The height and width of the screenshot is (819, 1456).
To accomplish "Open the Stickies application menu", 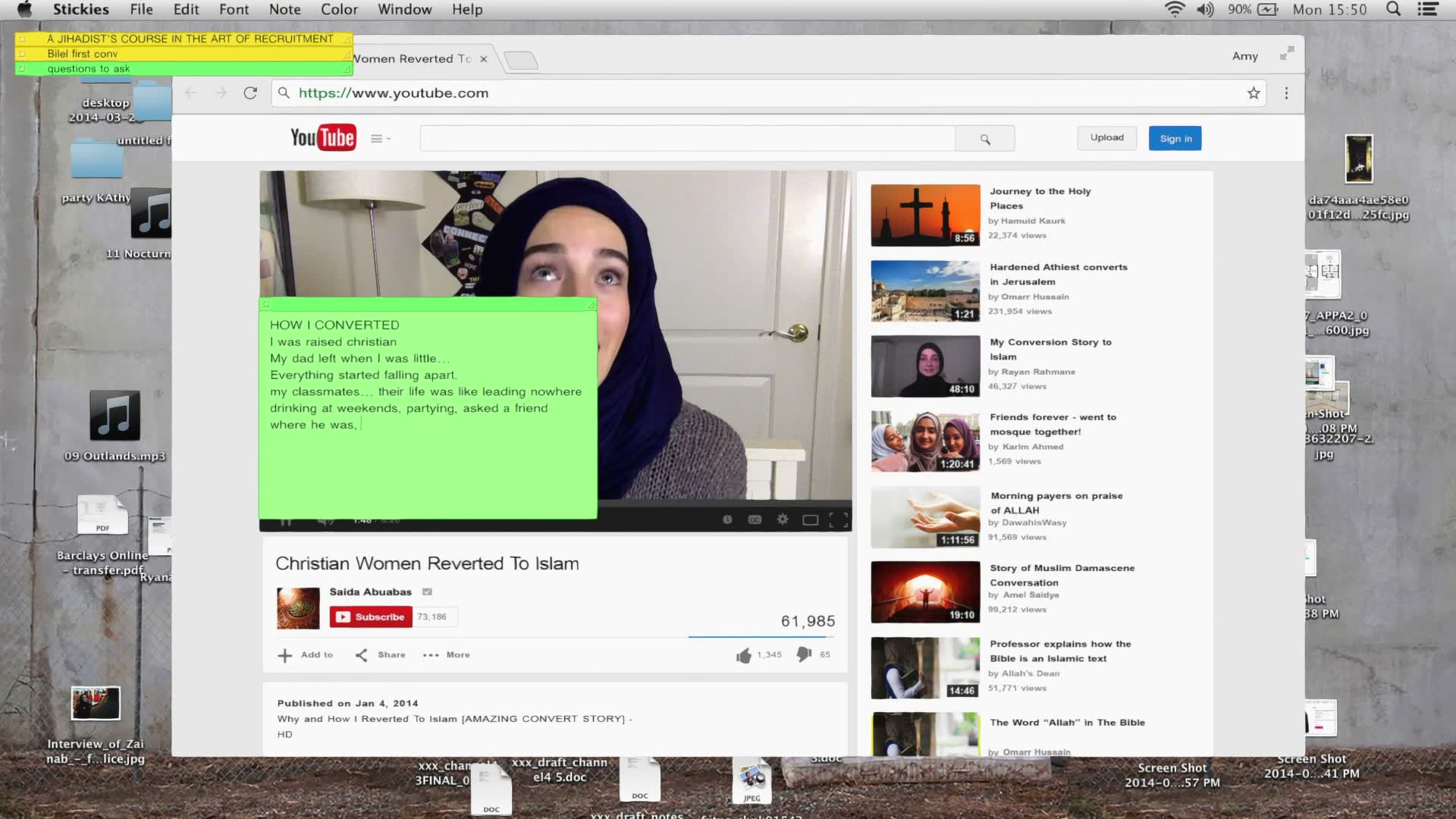I will pos(81,9).
